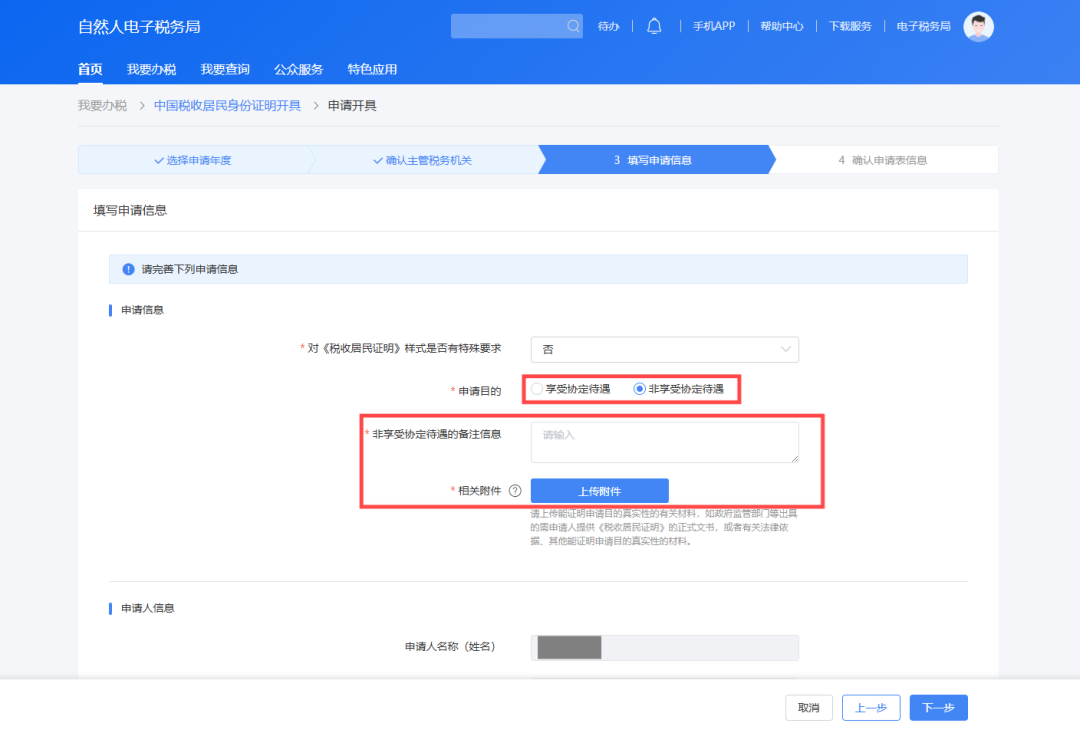
Task: Select the 非享受协定待遇 radio option
Action: click(640, 389)
